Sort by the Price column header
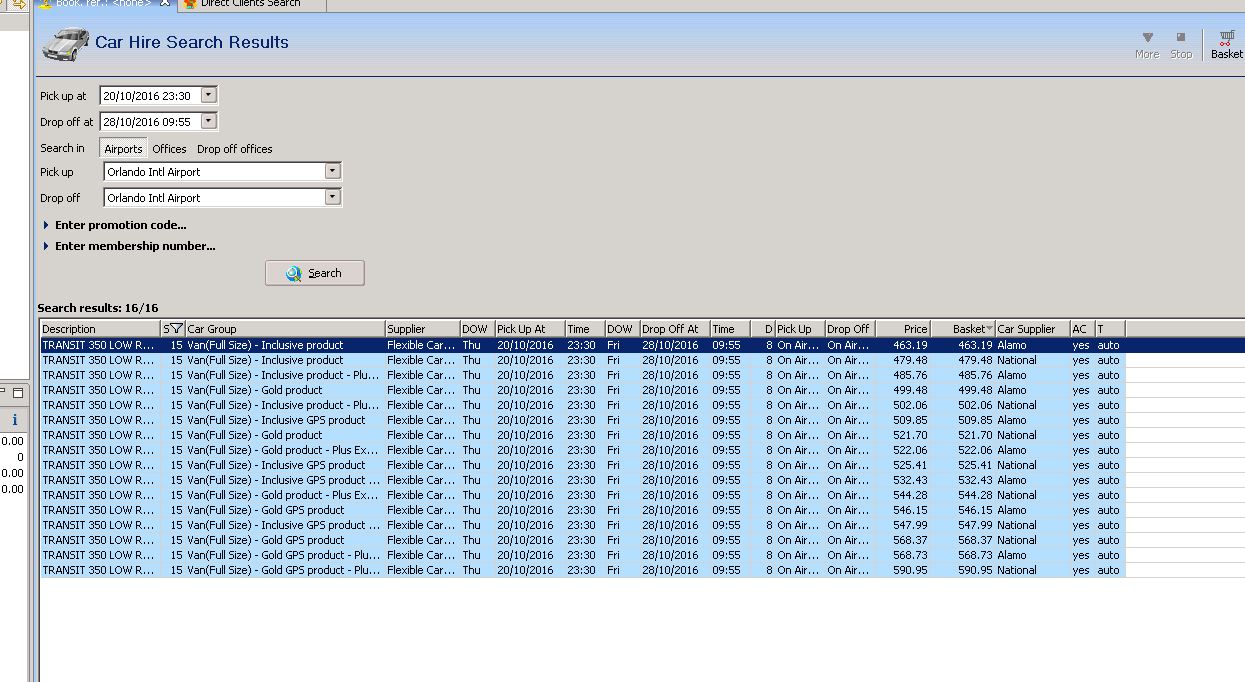Viewport: 1245px width, 682px height. coord(903,328)
